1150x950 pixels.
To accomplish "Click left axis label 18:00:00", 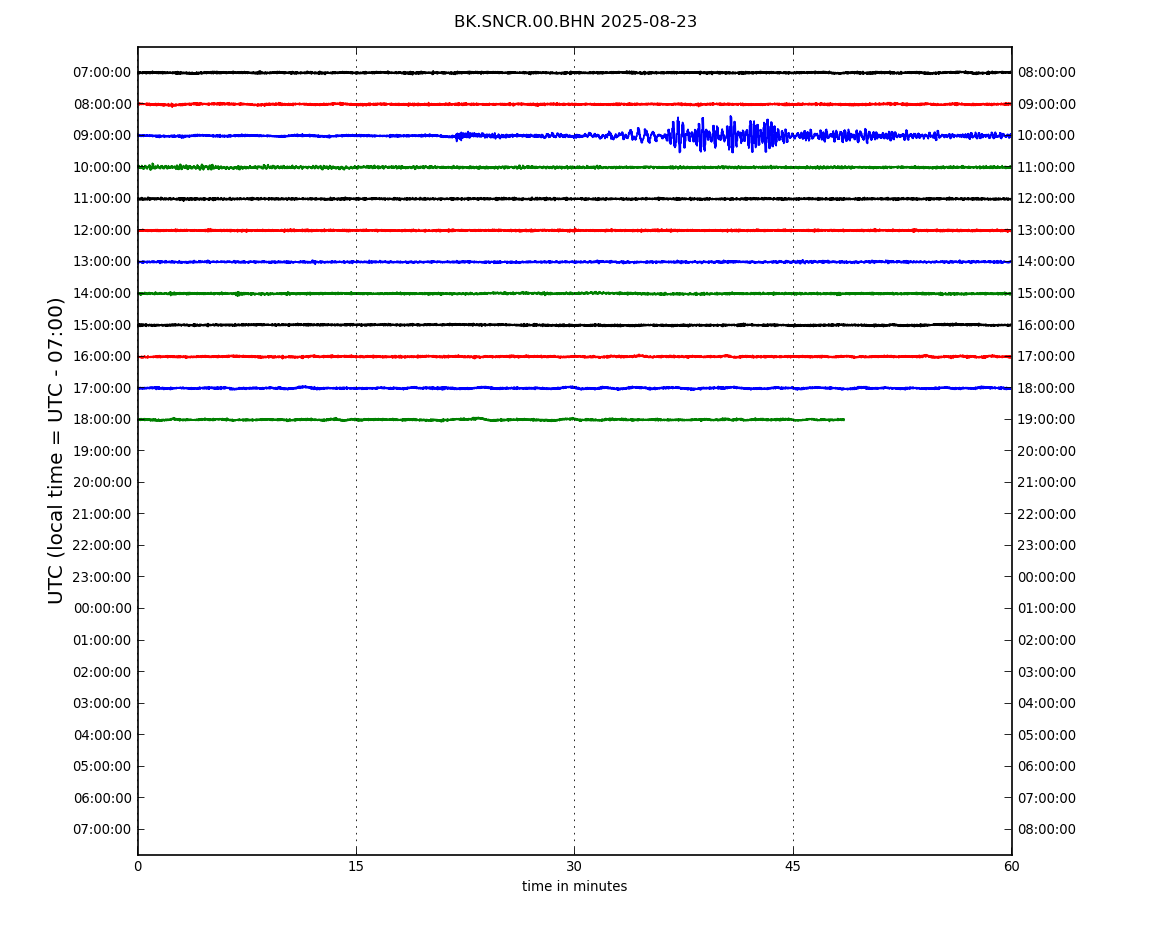I will pos(103,420).
